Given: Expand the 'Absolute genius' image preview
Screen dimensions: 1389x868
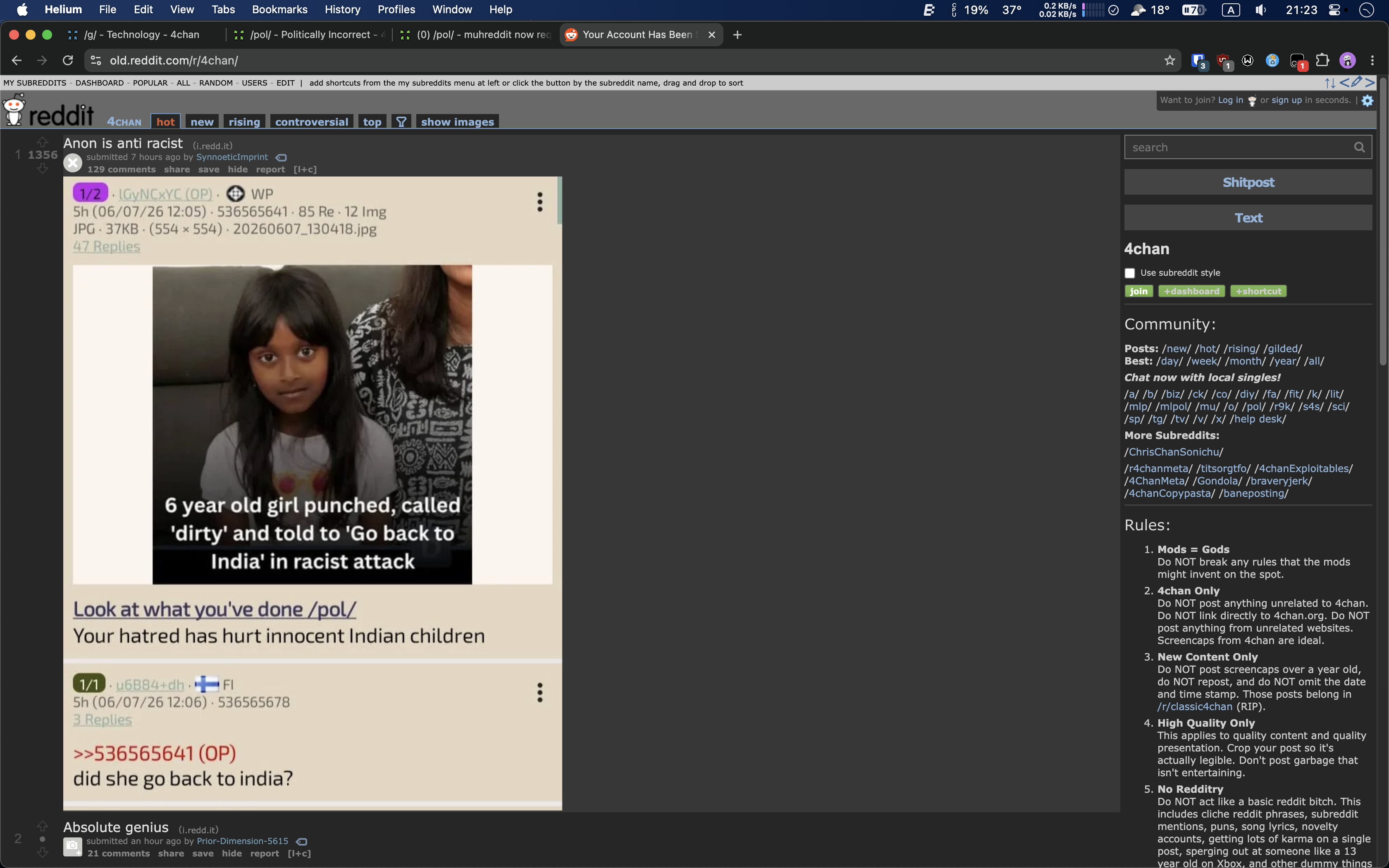Looking at the screenshot, I should tap(73, 847).
